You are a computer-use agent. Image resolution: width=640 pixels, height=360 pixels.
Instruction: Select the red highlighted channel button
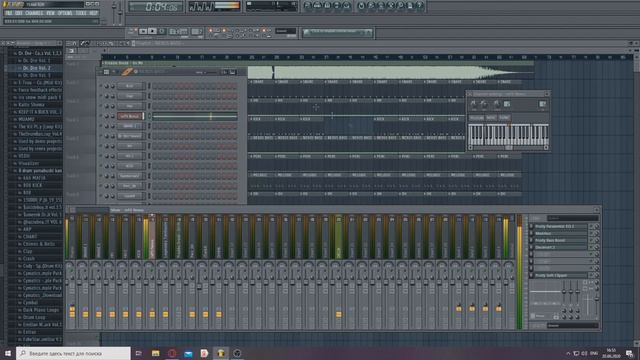point(130,116)
